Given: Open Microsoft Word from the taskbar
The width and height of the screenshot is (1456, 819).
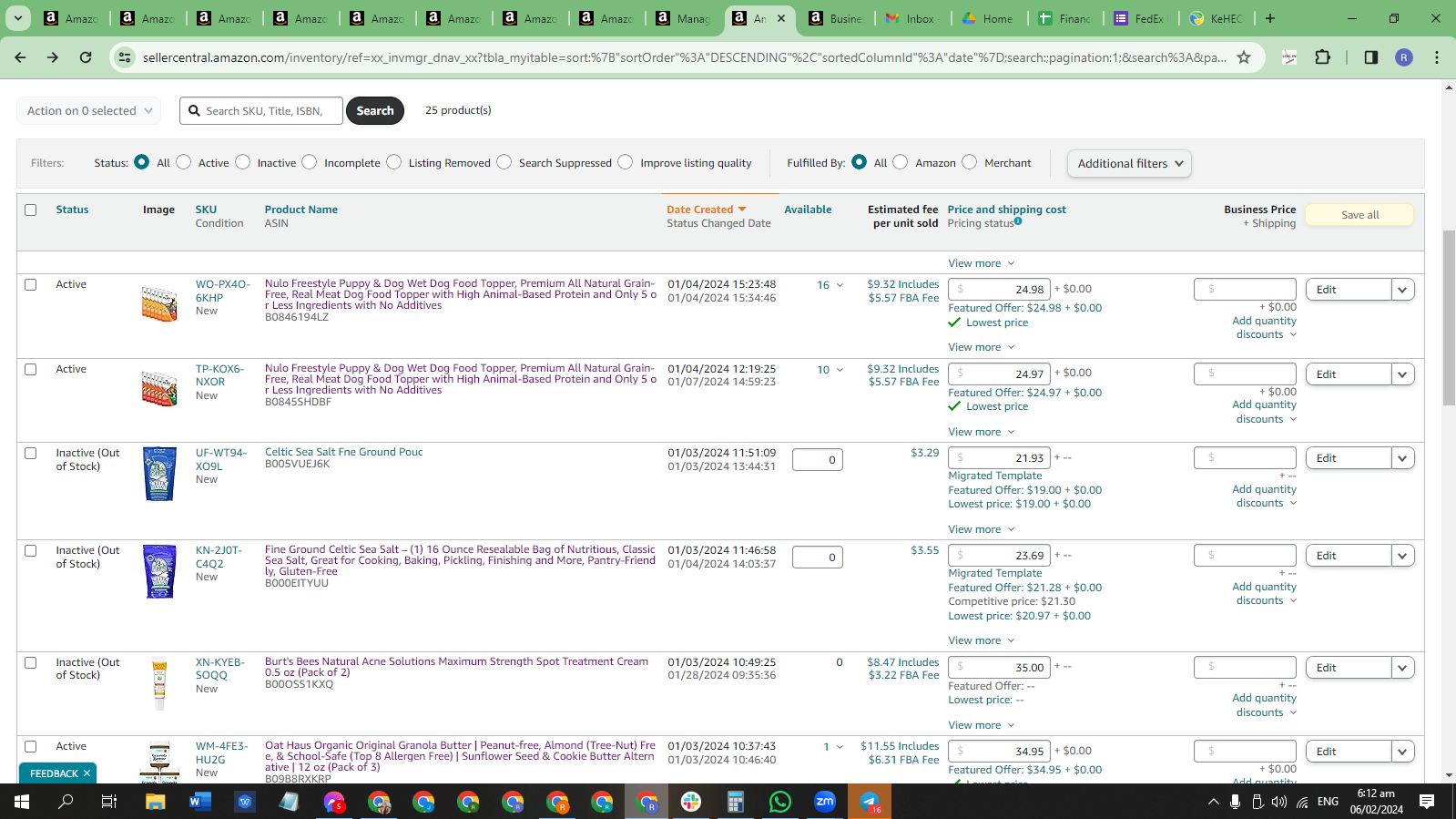Looking at the screenshot, I should tap(199, 802).
